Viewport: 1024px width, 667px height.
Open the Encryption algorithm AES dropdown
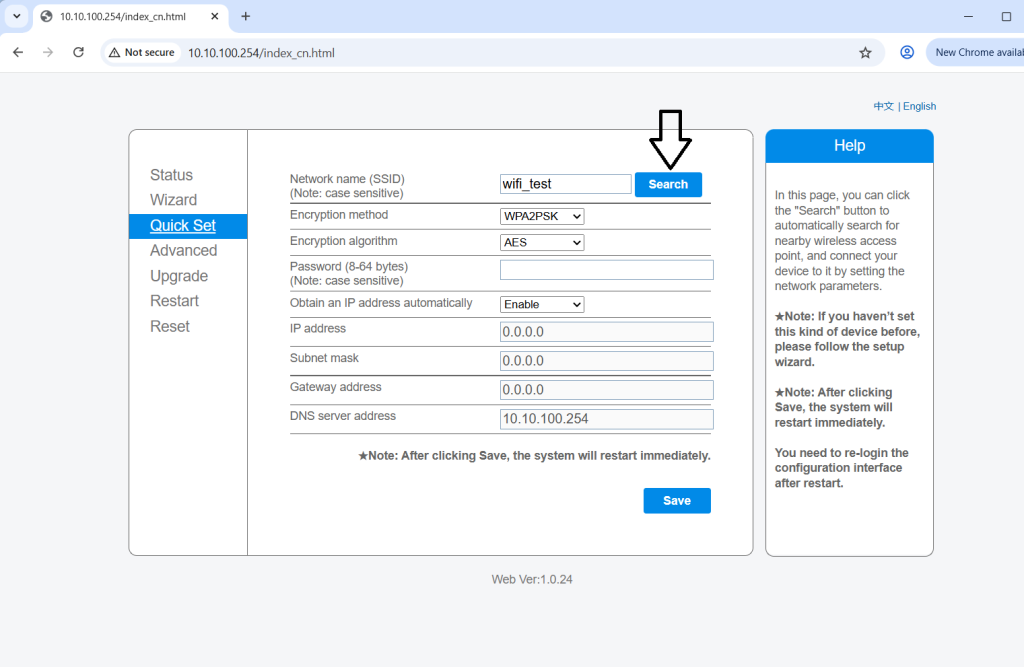click(x=542, y=242)
